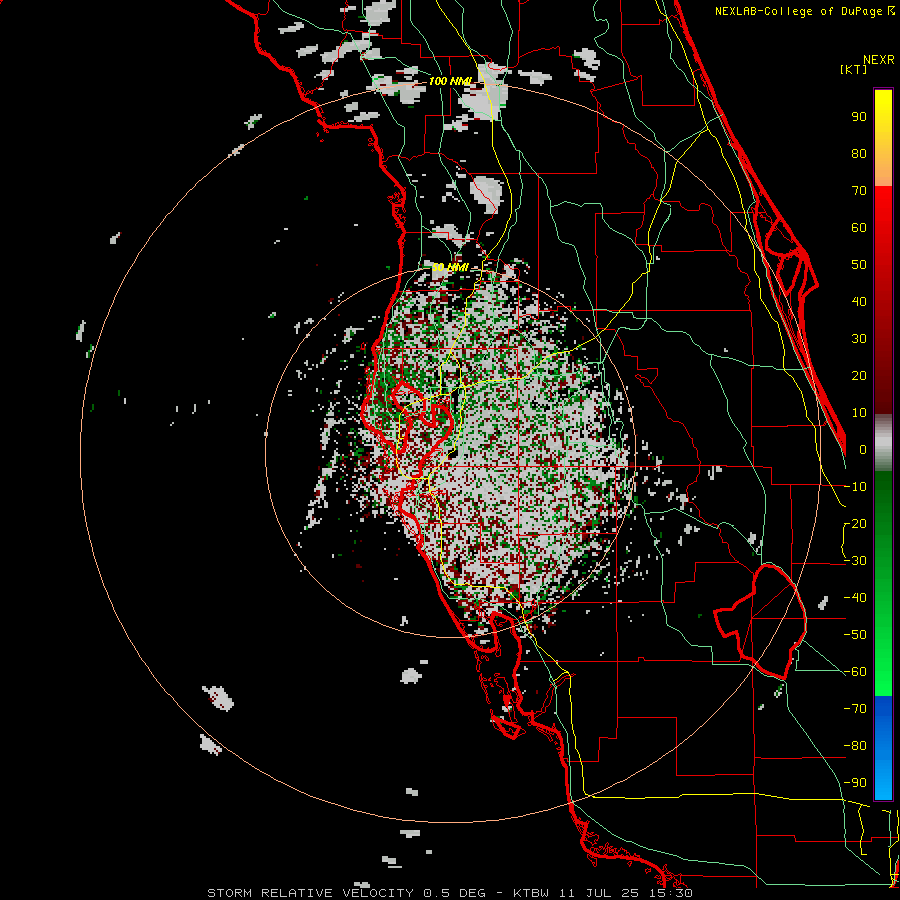
Task: Click the -80 scale value
Action: [855, 746]
